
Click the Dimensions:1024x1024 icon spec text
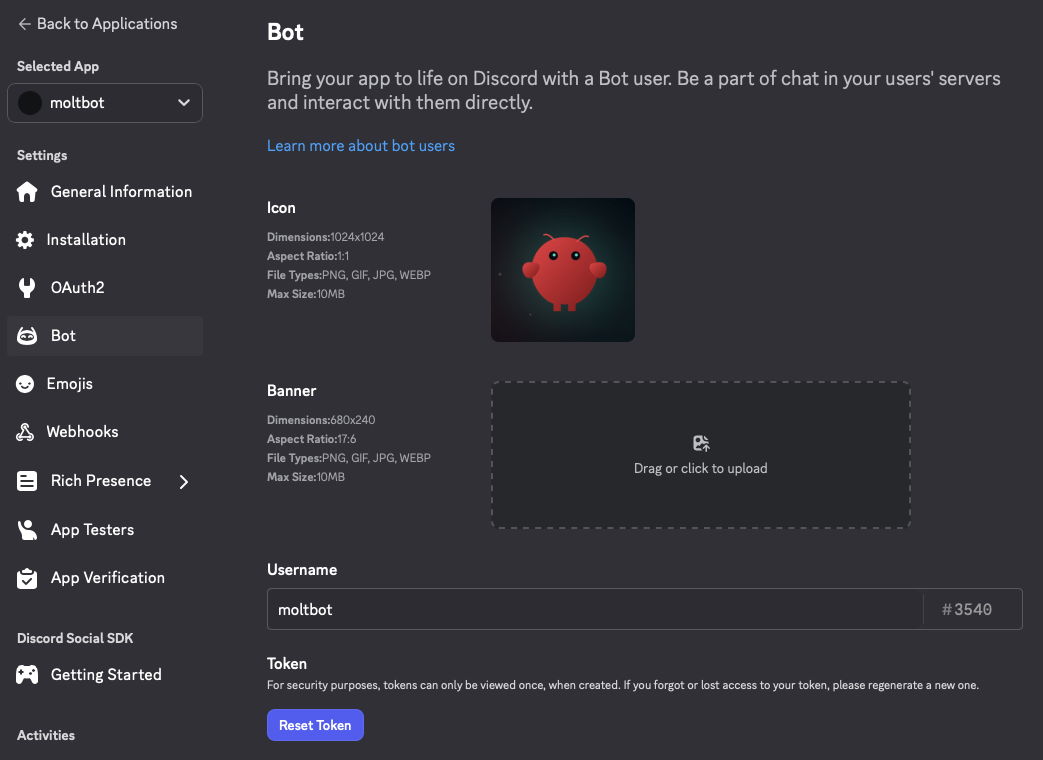coord(325,237)
